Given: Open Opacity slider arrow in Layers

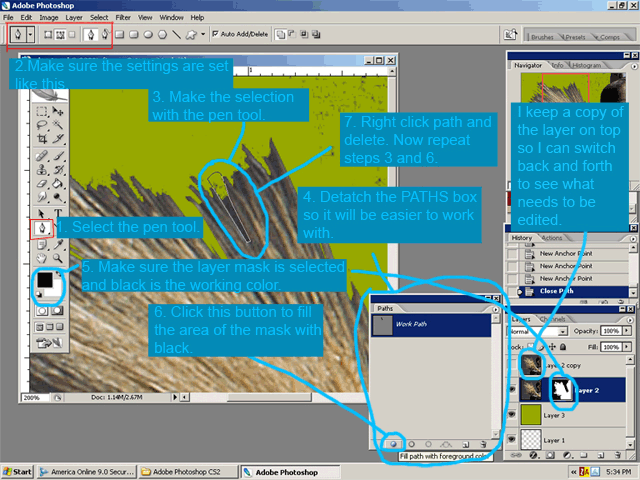Looking at the screenshot, I should tap(627, 331).
